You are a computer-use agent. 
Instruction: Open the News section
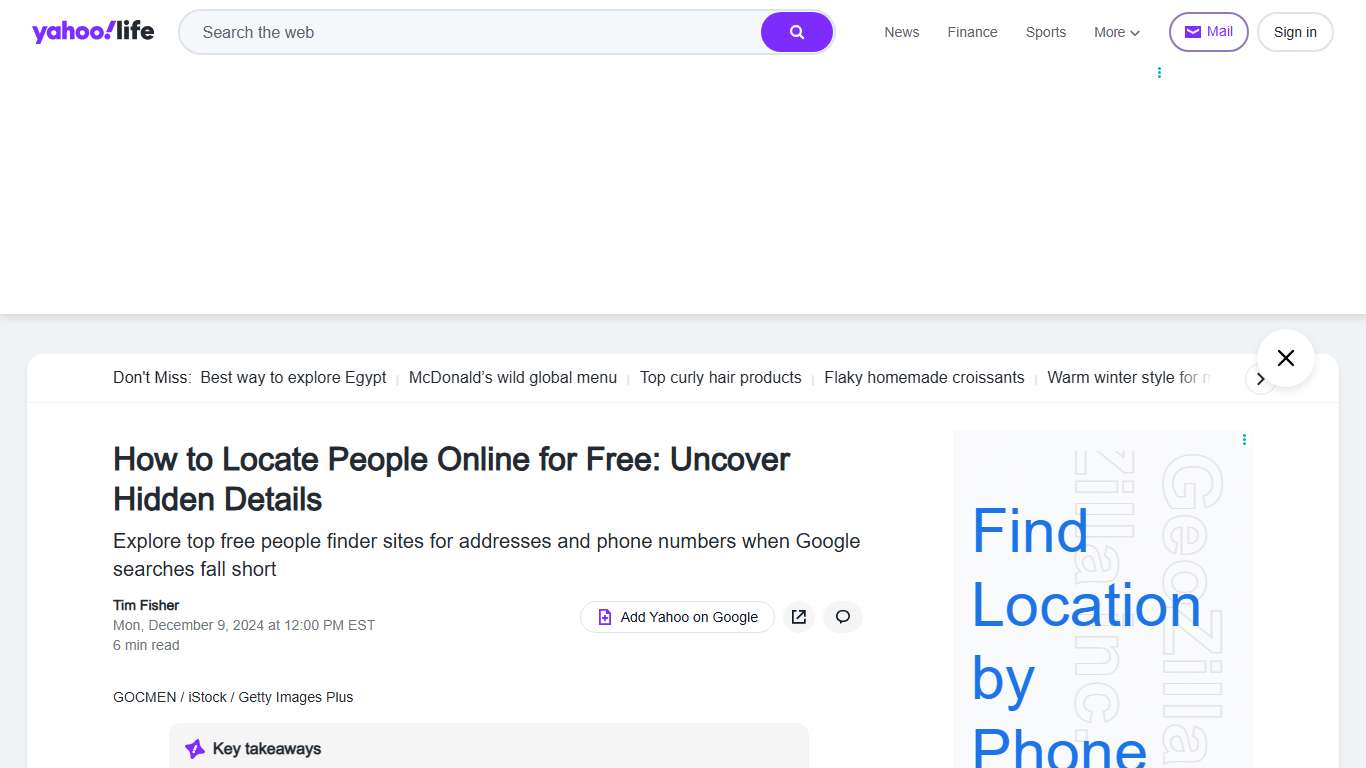click(x=901, y=32)
